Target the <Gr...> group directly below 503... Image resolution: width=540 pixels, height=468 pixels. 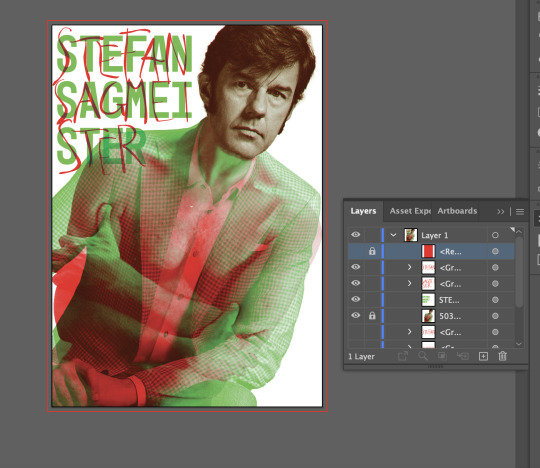495,332
